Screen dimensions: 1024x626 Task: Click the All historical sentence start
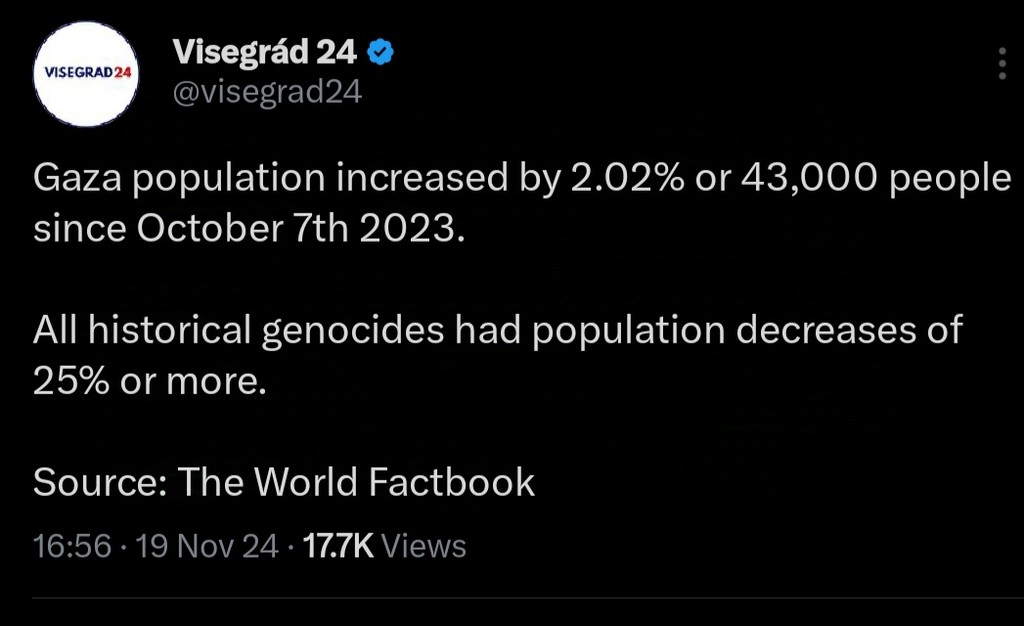[142, 329]
